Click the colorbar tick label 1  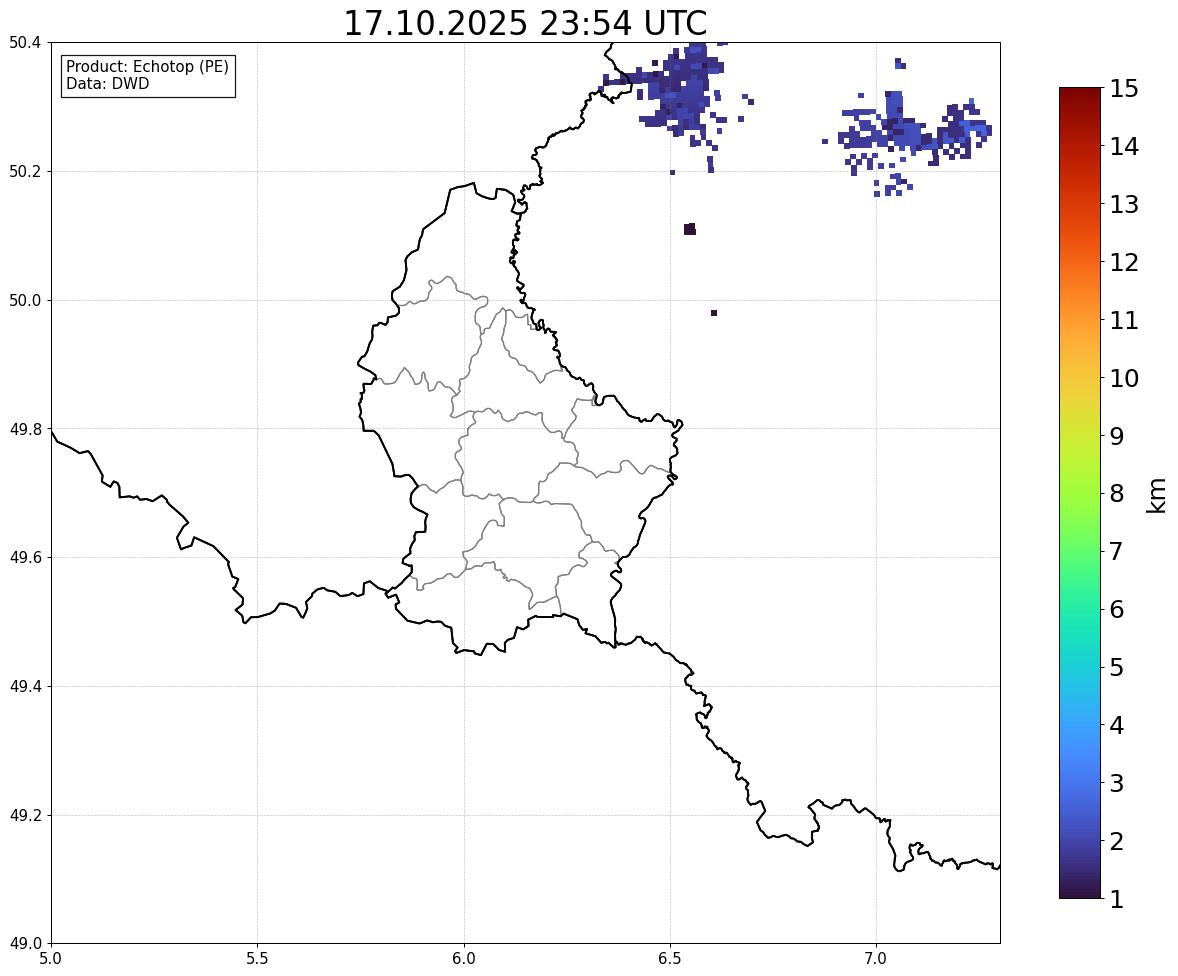[1117, 899]
